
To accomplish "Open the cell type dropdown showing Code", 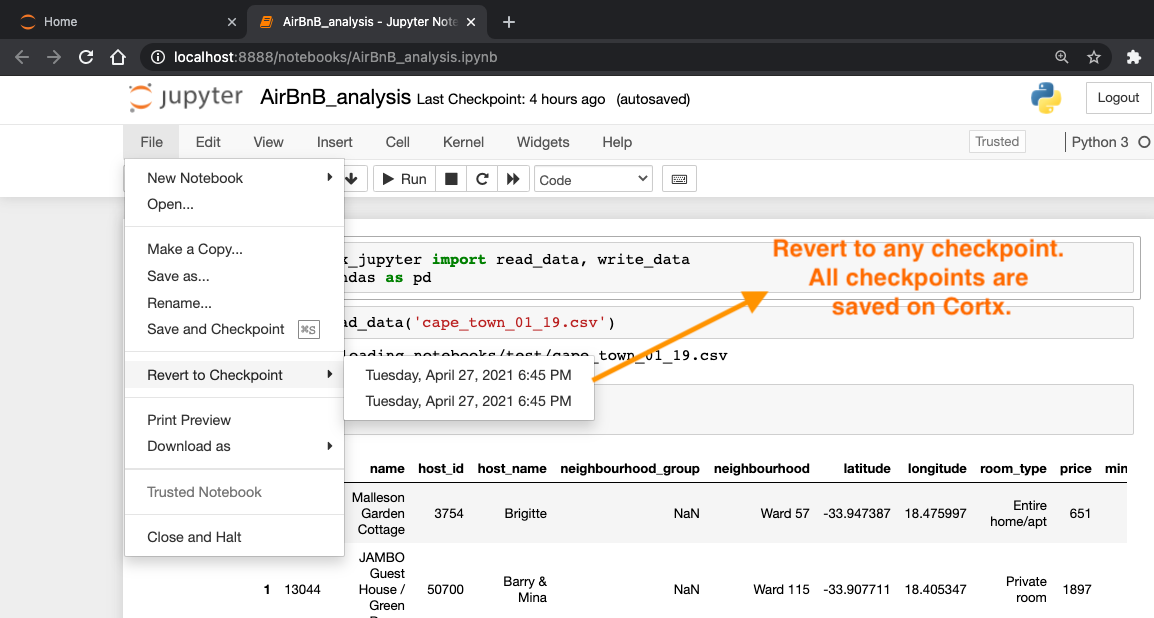I will click(x=593, y=180).
